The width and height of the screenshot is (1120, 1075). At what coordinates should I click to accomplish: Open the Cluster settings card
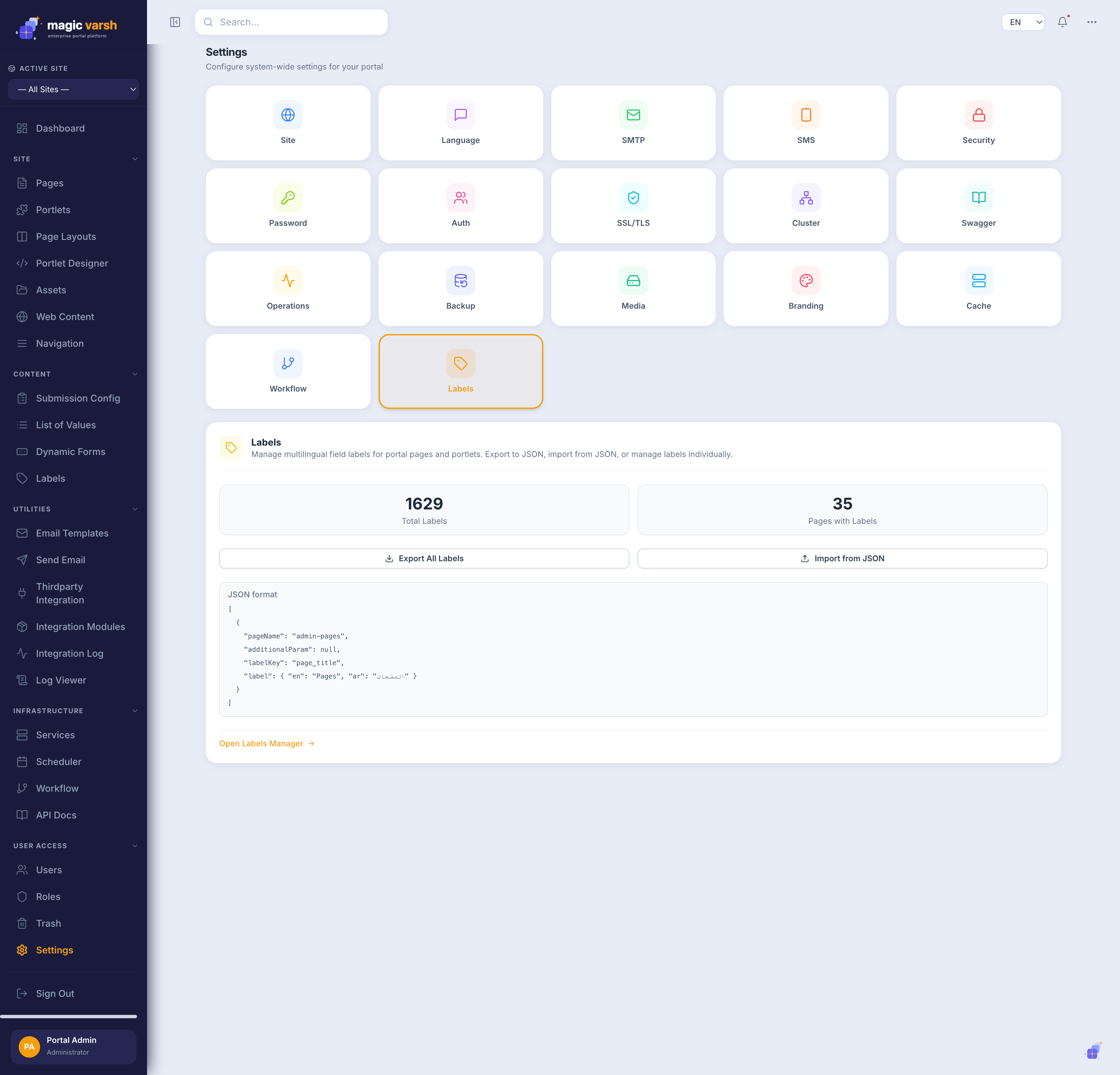tap(806, 206)
